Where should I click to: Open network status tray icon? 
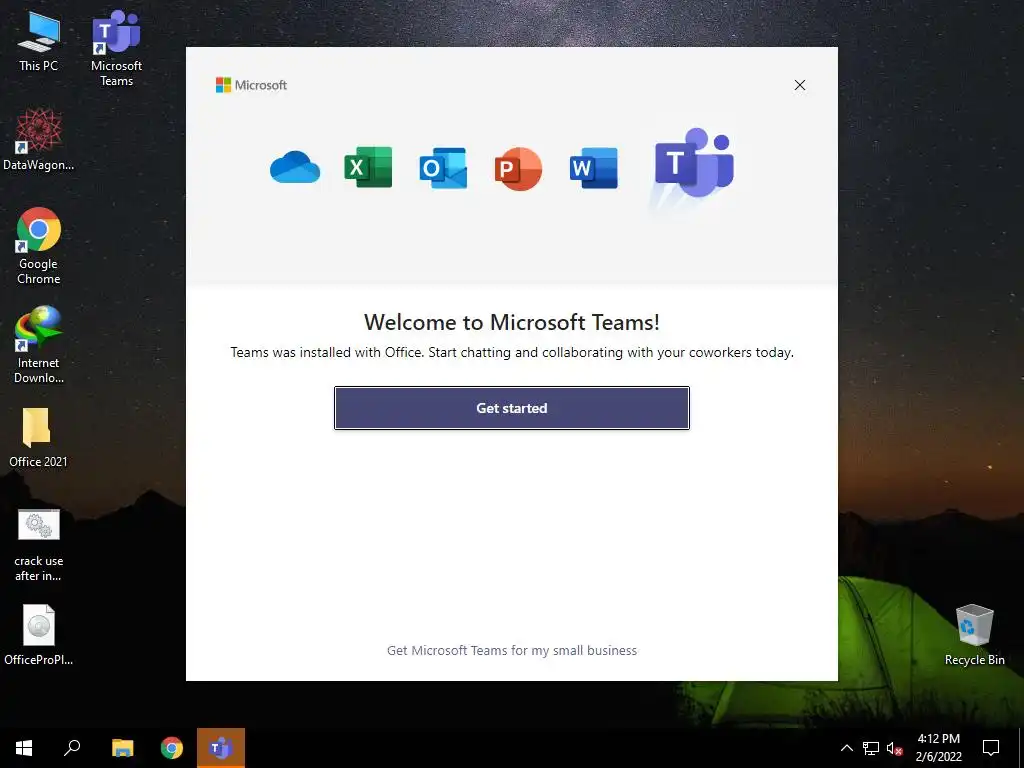[871, 748]
